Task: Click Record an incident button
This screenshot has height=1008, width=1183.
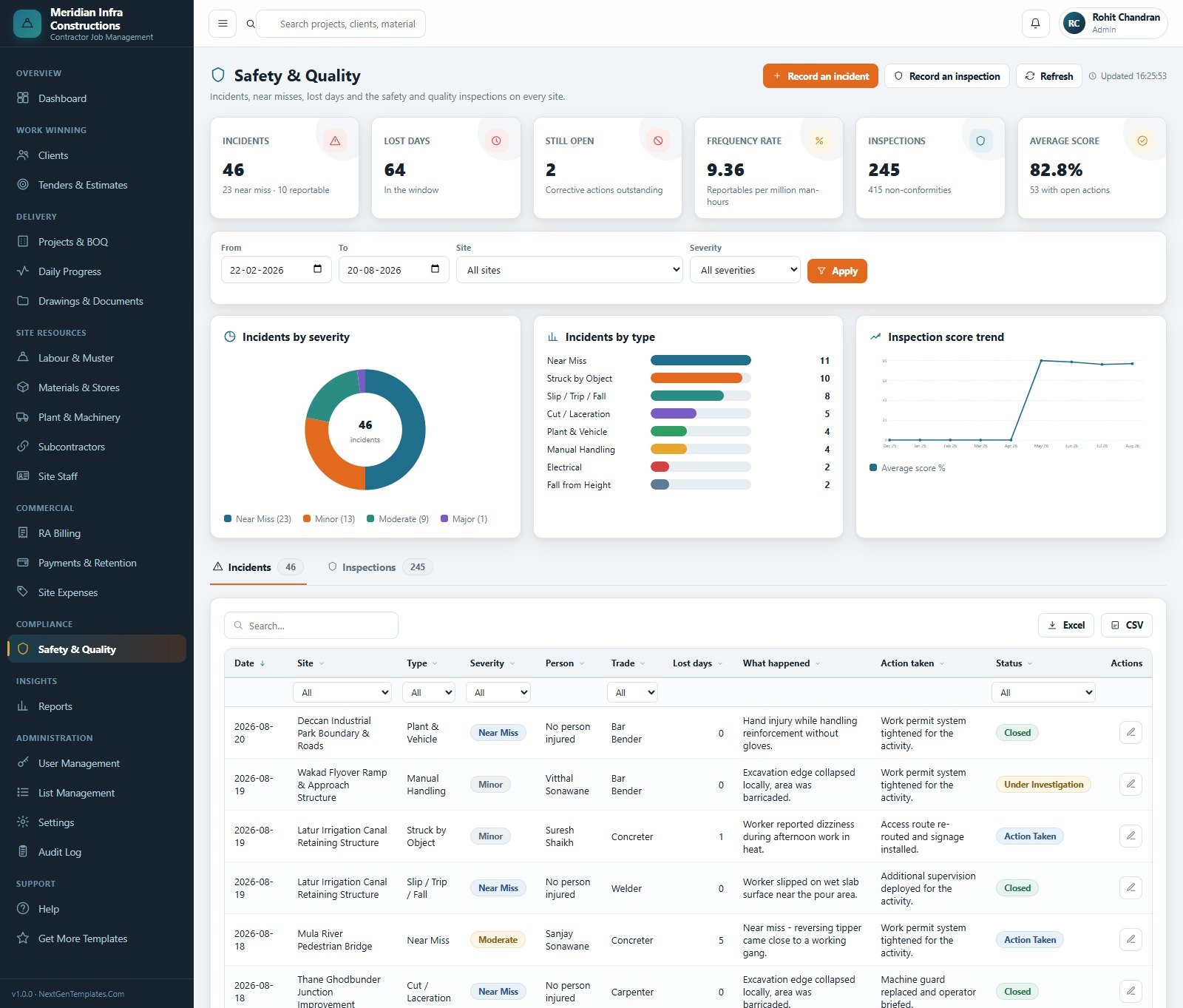Action: tap(821, 76)
